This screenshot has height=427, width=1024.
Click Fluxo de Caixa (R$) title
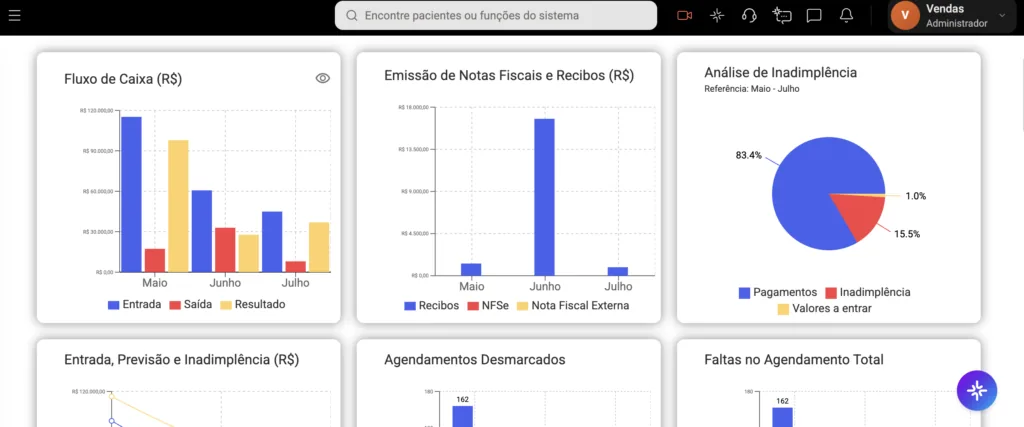(x=123, y=80)
